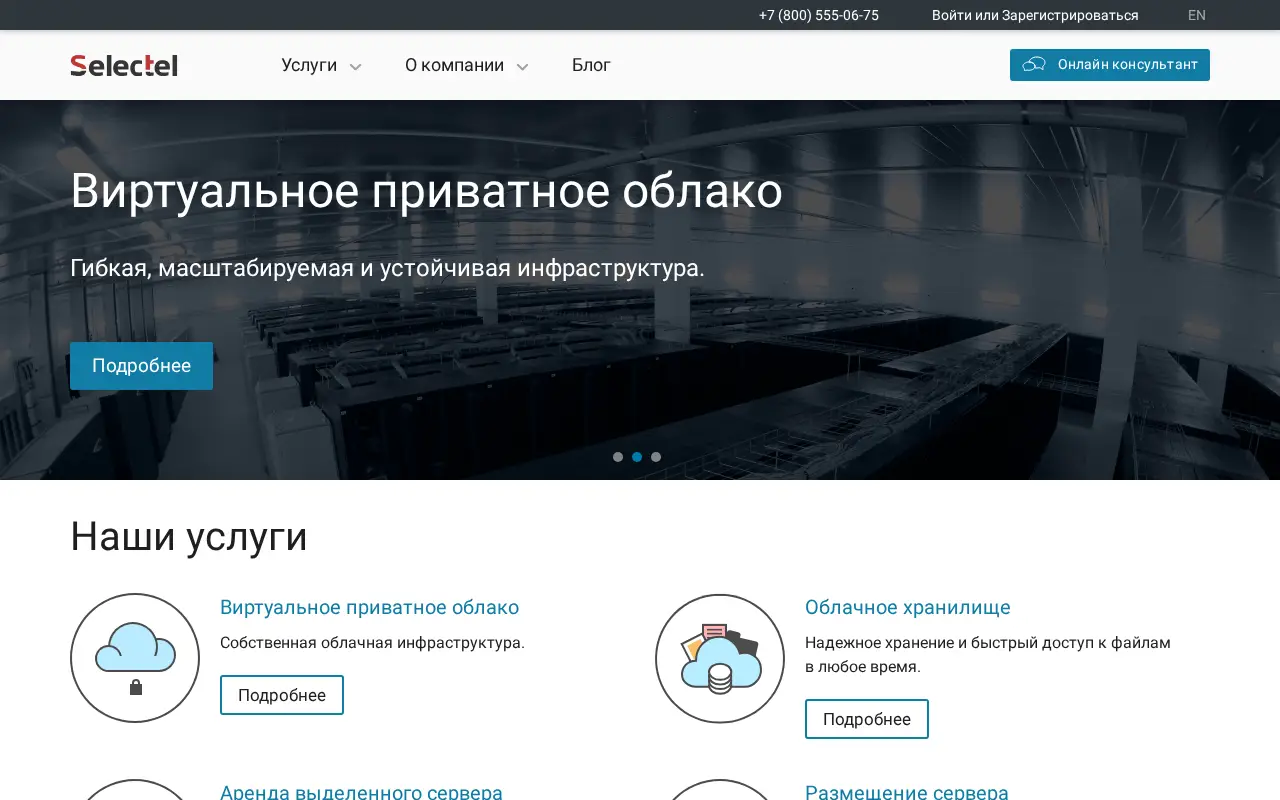The image size is (1280, 800).
Task: Click Подробнее under Облачное хранилище
Action: 867,719
